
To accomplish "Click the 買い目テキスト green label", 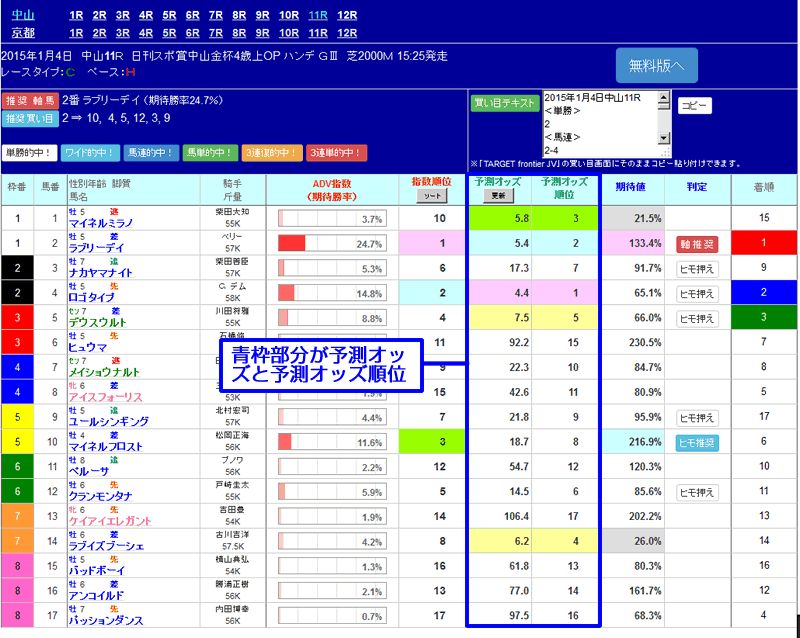I will 505,103.
